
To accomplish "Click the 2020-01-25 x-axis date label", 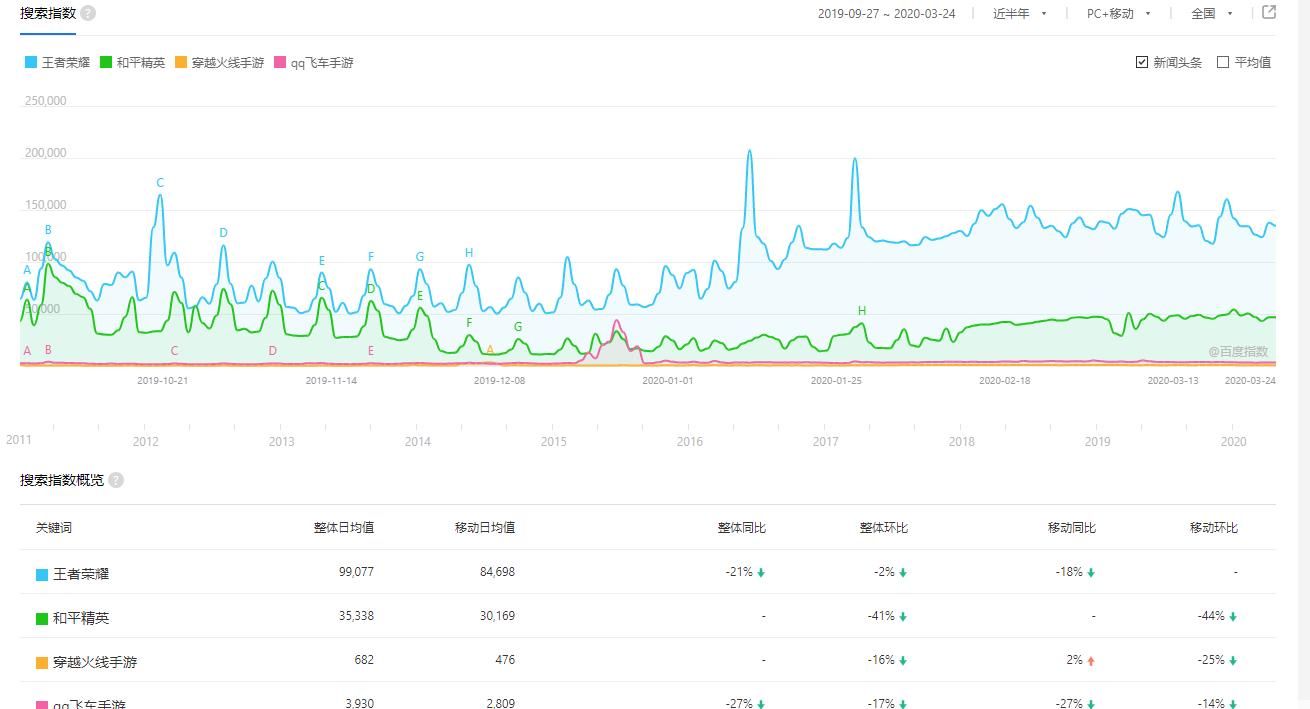I will point(835,381).
